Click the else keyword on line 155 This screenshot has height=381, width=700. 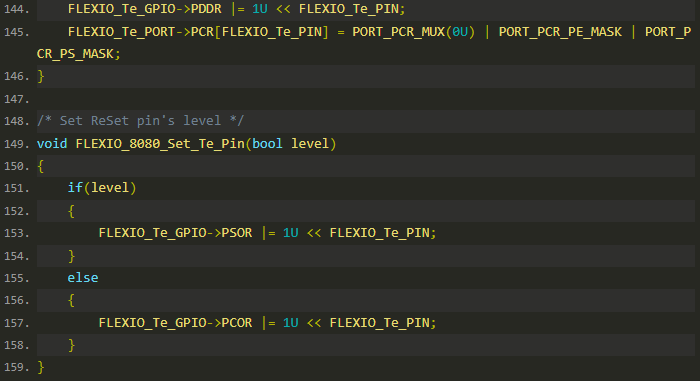coord(83,278)
